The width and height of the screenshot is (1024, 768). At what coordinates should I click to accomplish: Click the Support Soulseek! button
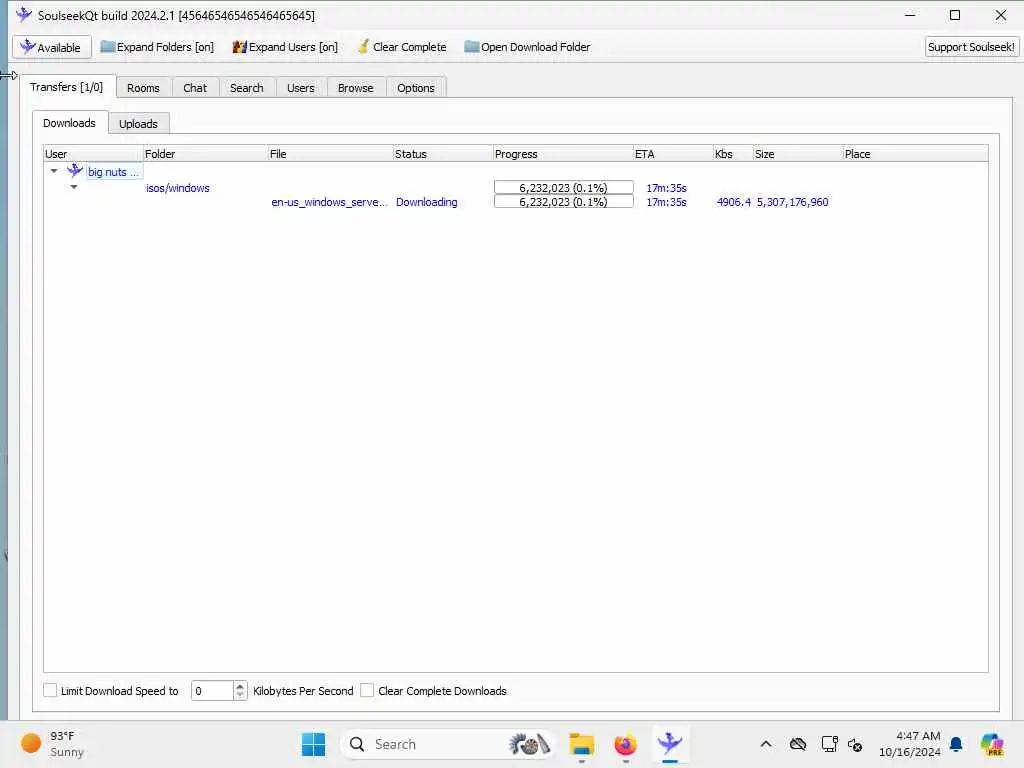971,47
